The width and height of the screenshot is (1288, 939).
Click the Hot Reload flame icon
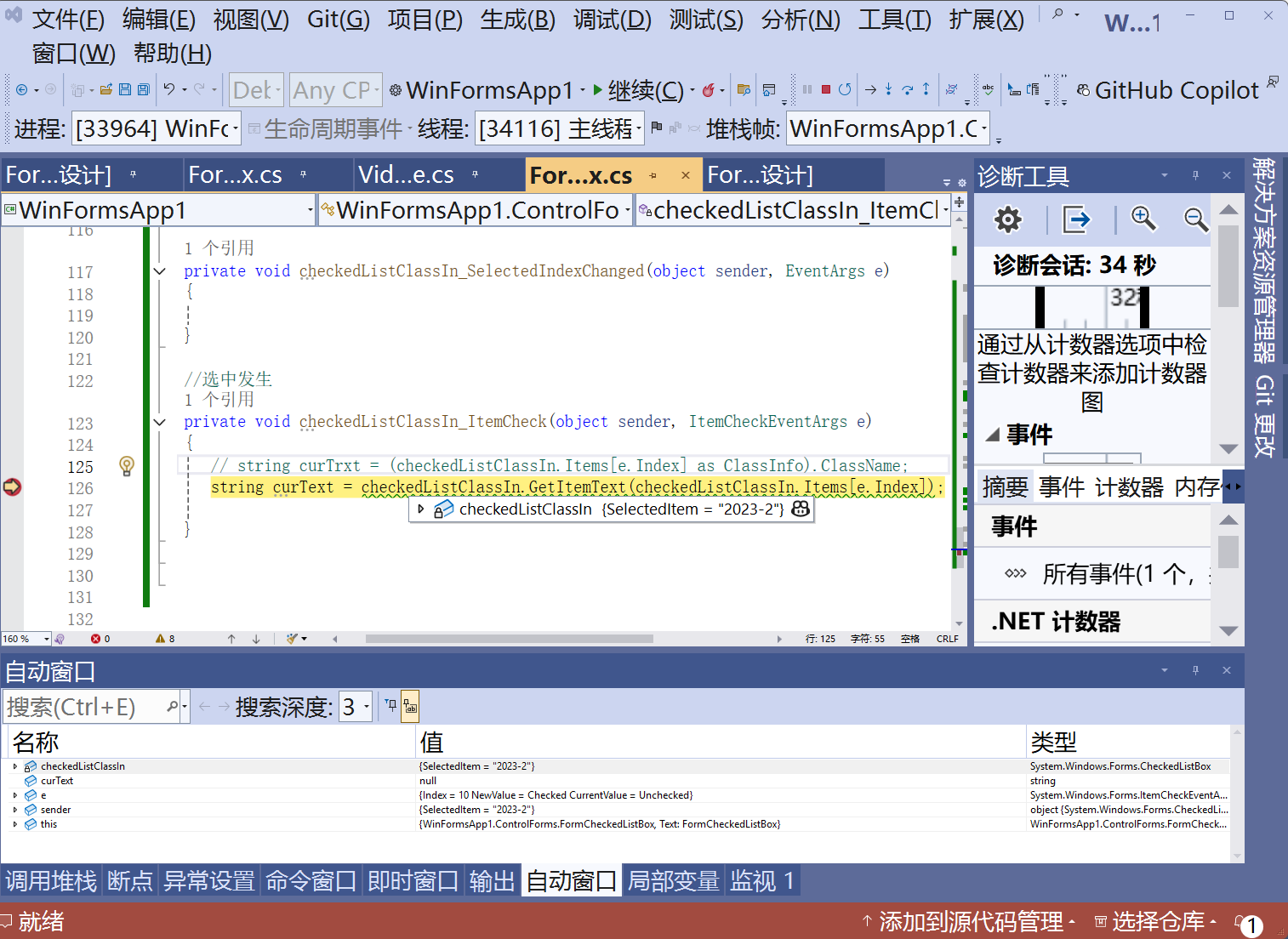click(x=708, y=89)
